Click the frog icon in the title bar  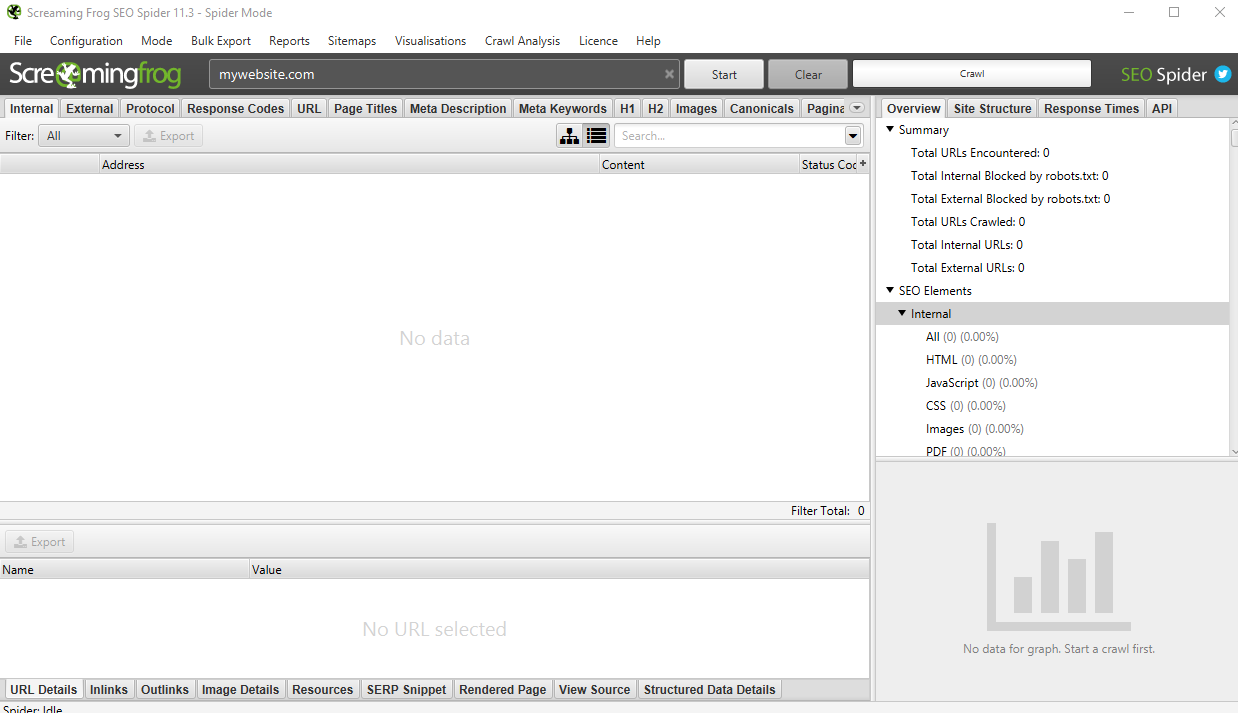pos(14,12)
